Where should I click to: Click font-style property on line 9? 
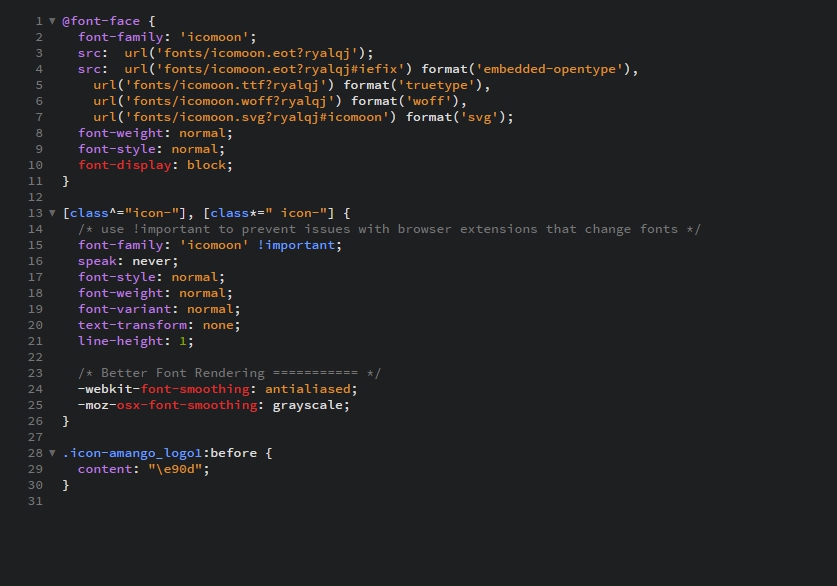pyautogui.click(x=117, y=149)
